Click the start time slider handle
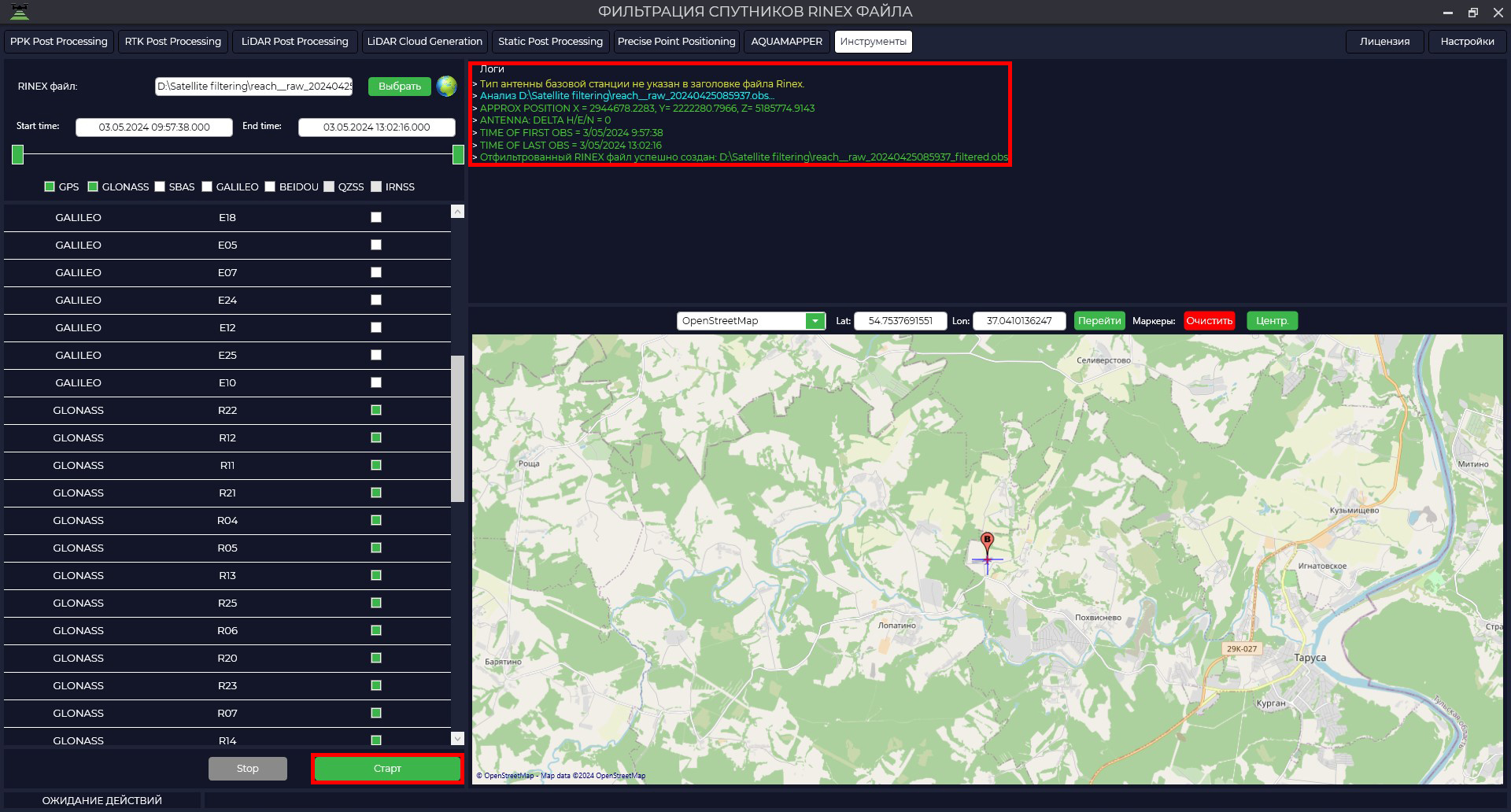 pos(18,155)
